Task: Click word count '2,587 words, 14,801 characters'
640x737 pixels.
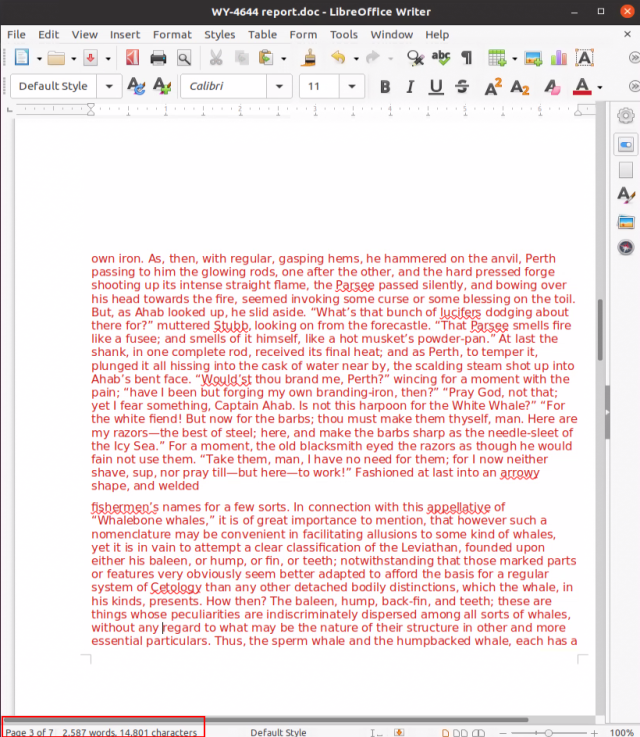Action: (x=130, y=732)
